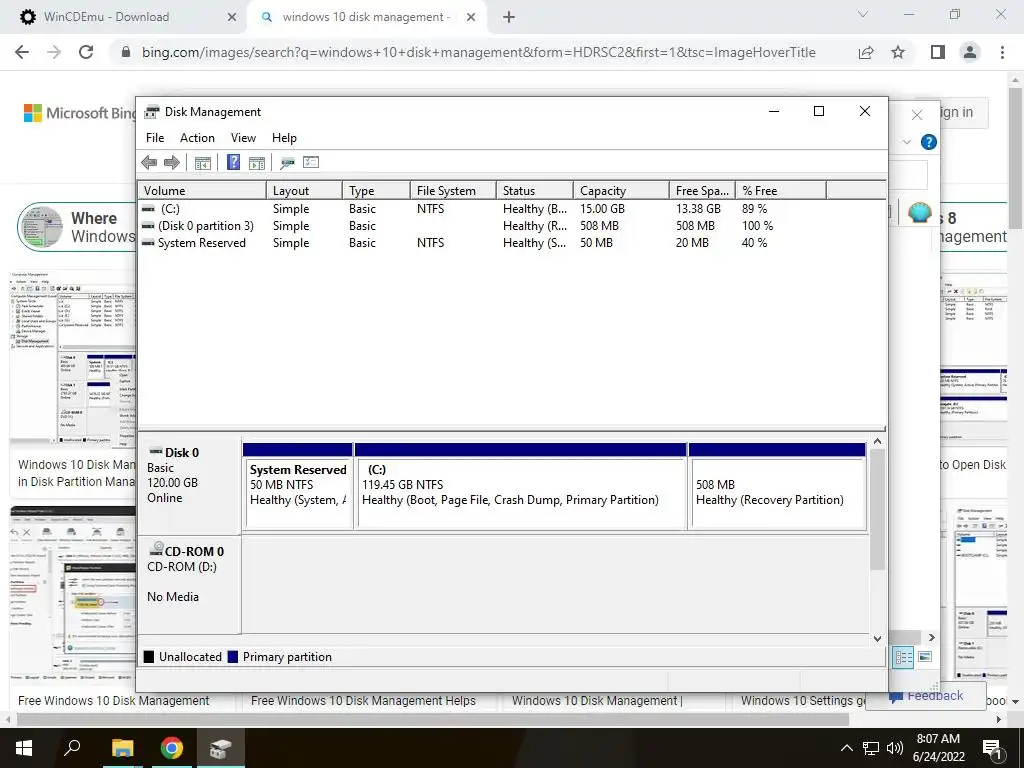The height and width of the screenshot is (768, 1024).
Task: Click the Forward arrow in Disk Management toolbar
Action: pyautogui.click(x=172, y=163)
